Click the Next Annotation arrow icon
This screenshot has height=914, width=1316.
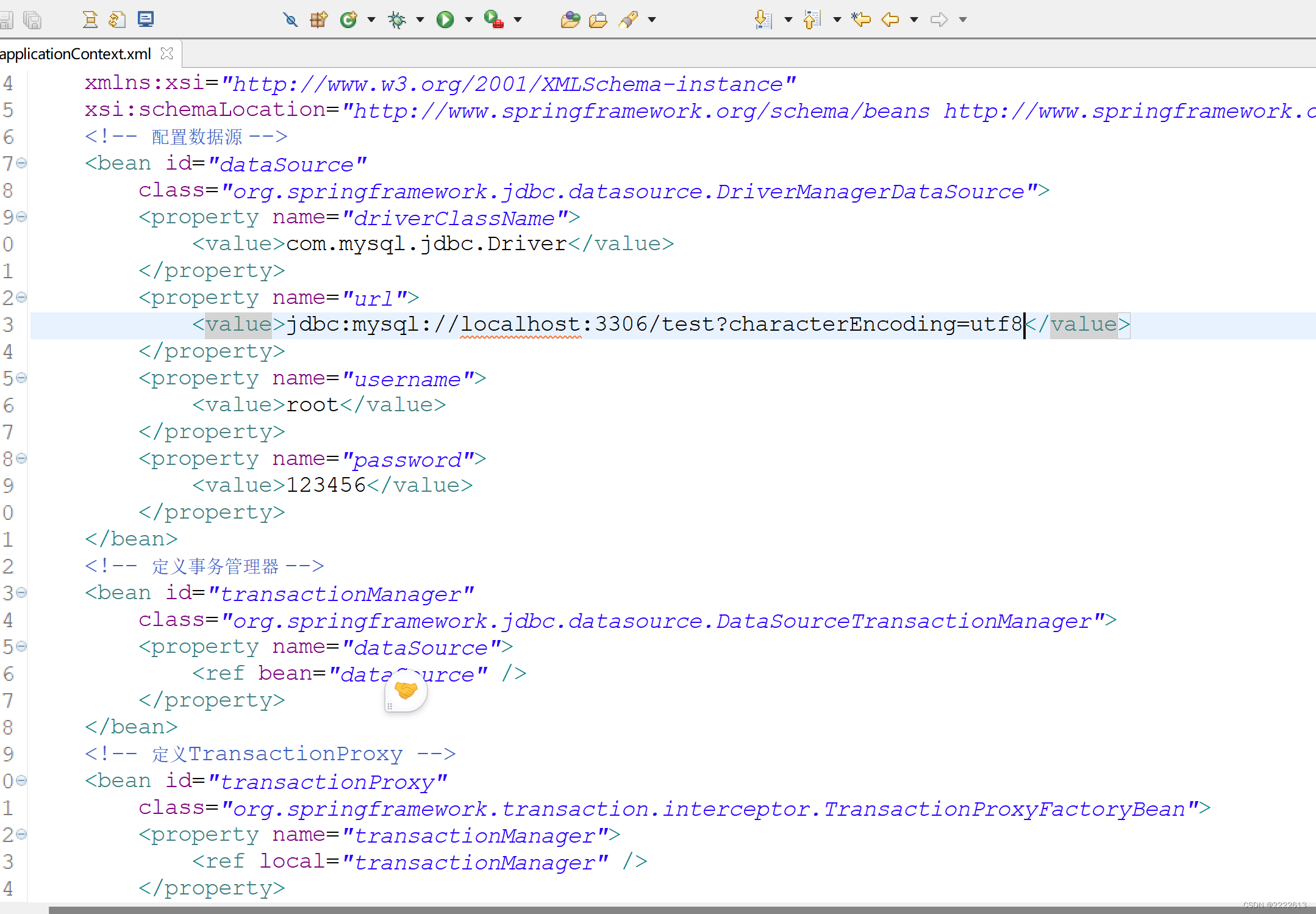tap(762, 20)
